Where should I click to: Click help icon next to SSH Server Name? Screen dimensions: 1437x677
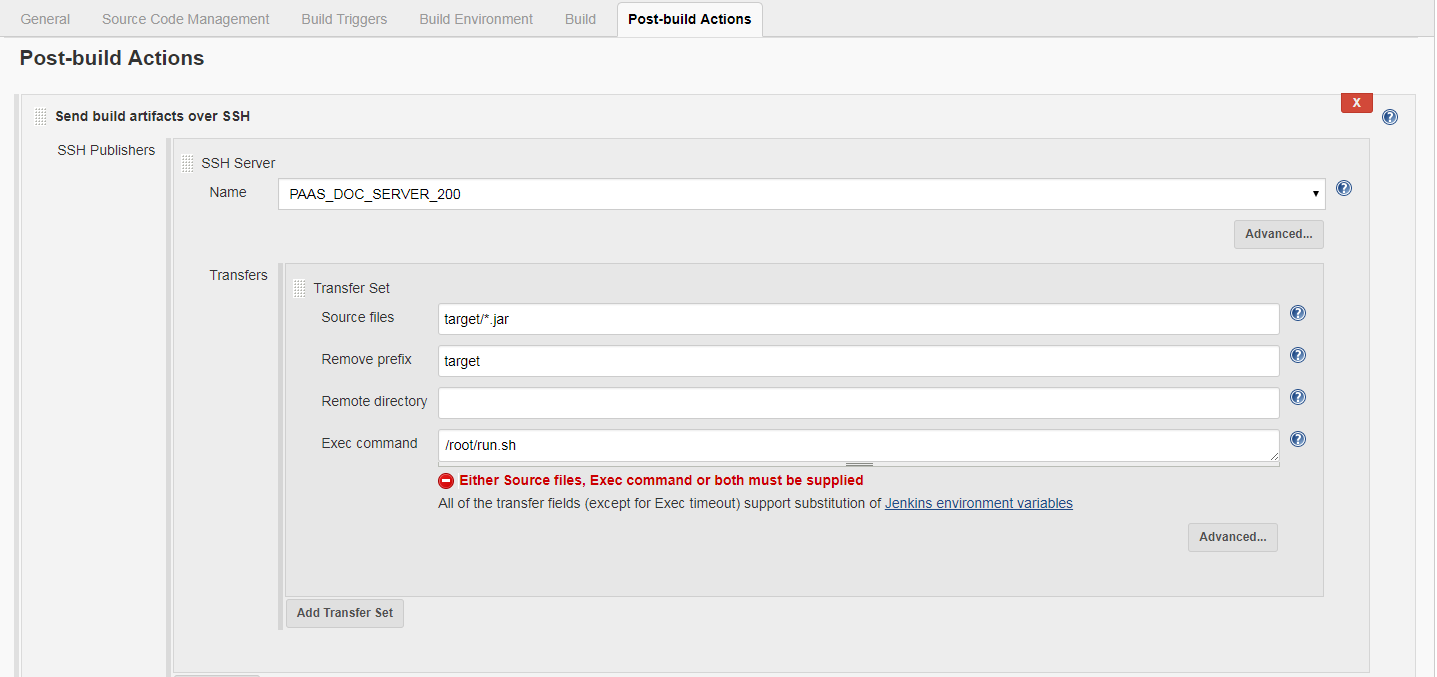(x=1343, y=188)
